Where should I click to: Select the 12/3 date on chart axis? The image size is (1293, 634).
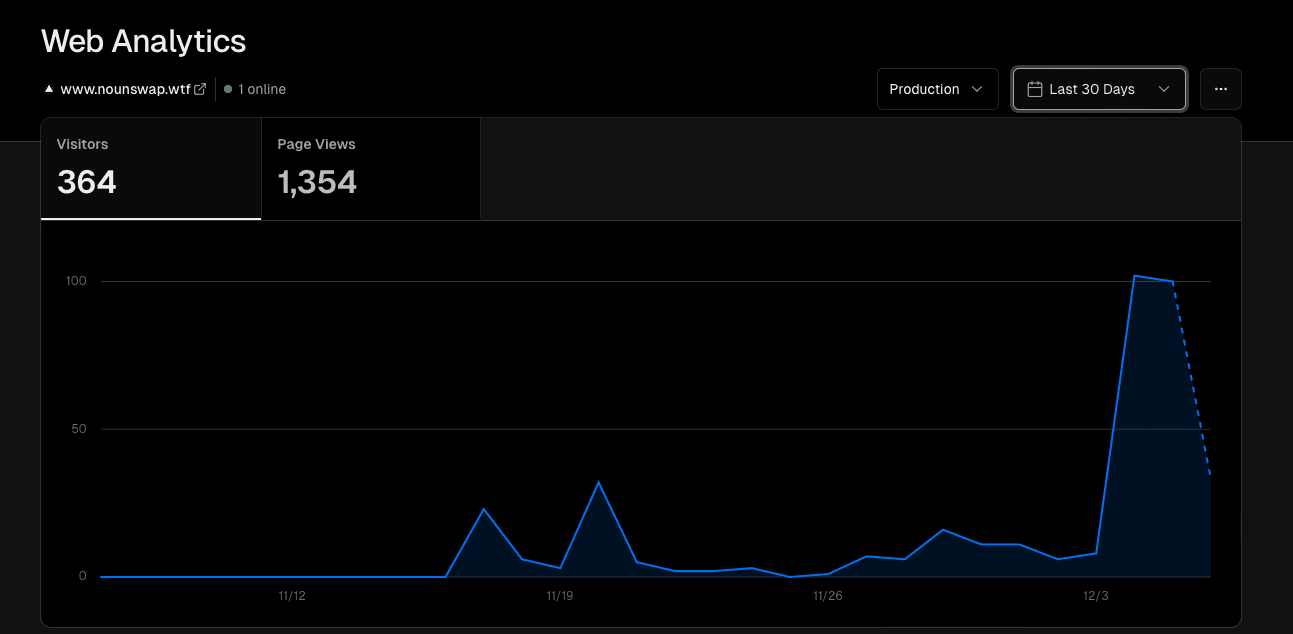click(x=1096, y=596)
